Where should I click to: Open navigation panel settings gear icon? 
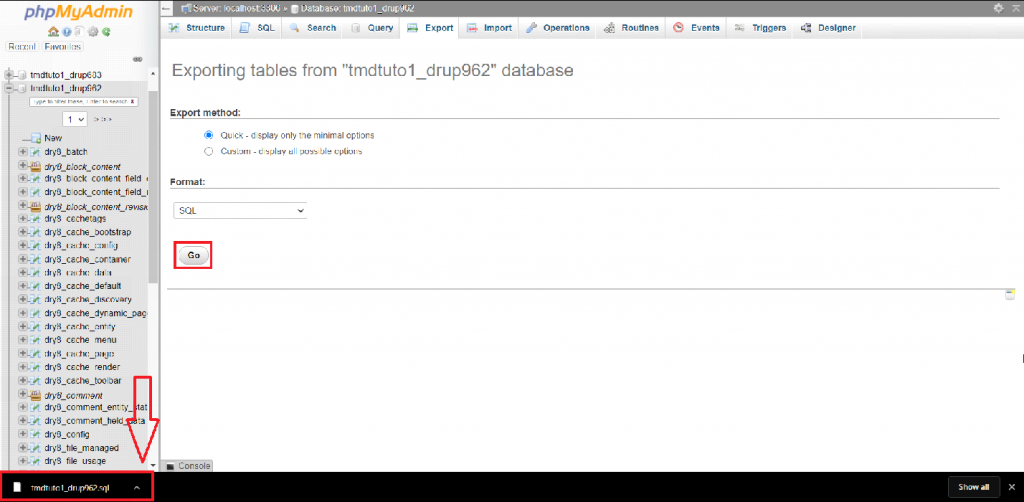point(93,32)
